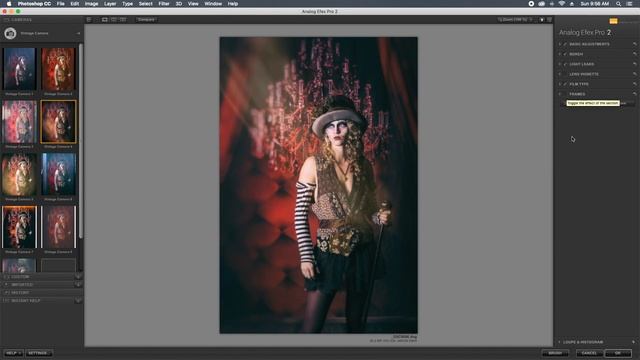Toggle the Basic Adjustments effect checkmark
Image resolution: width=640 pixels, height=360 pixels.
pos(565,44)
